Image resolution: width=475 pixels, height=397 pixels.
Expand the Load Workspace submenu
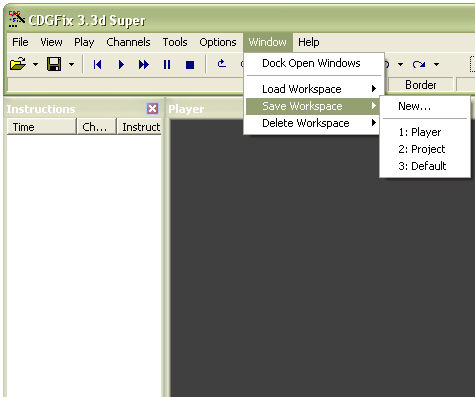[313, 89]
